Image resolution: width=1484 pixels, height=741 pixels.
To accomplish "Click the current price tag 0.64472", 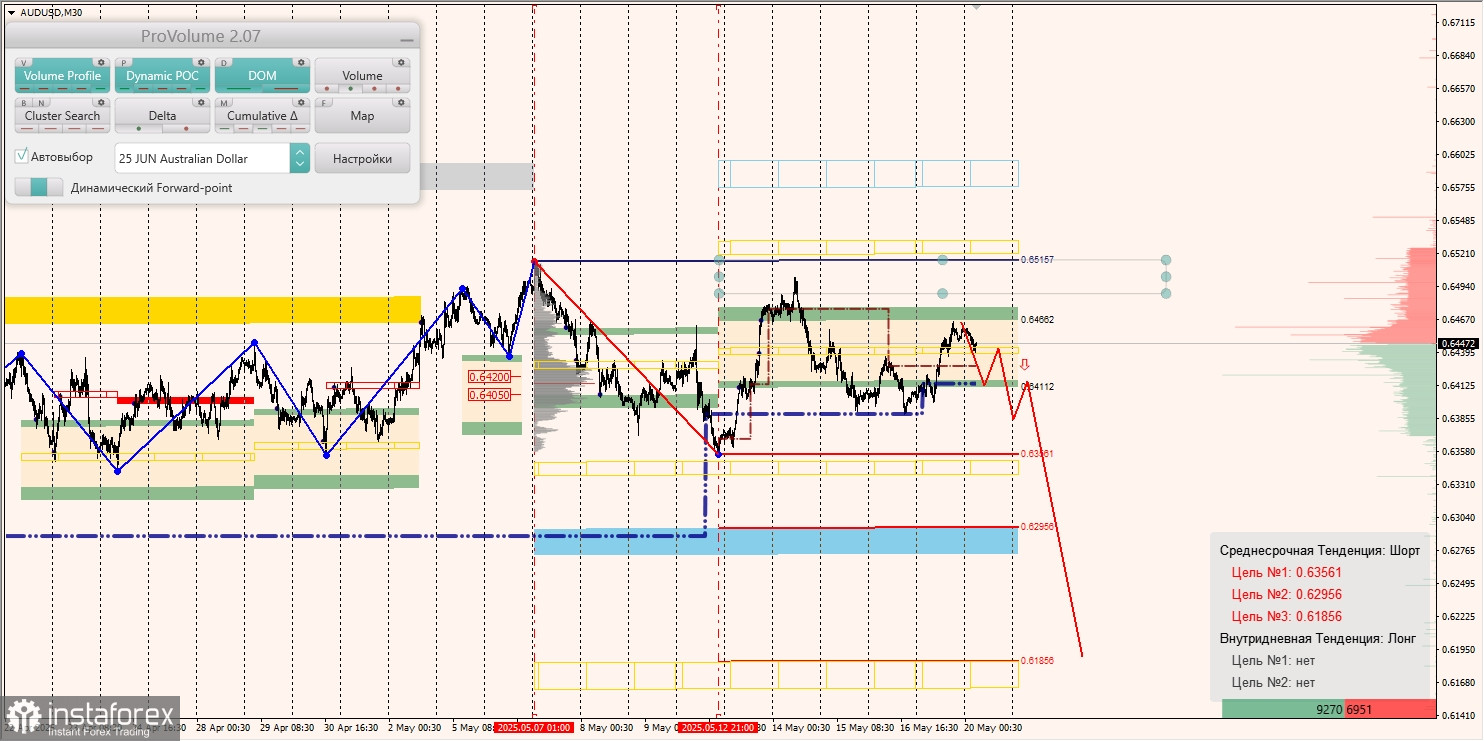I will tap(1460, 344).
